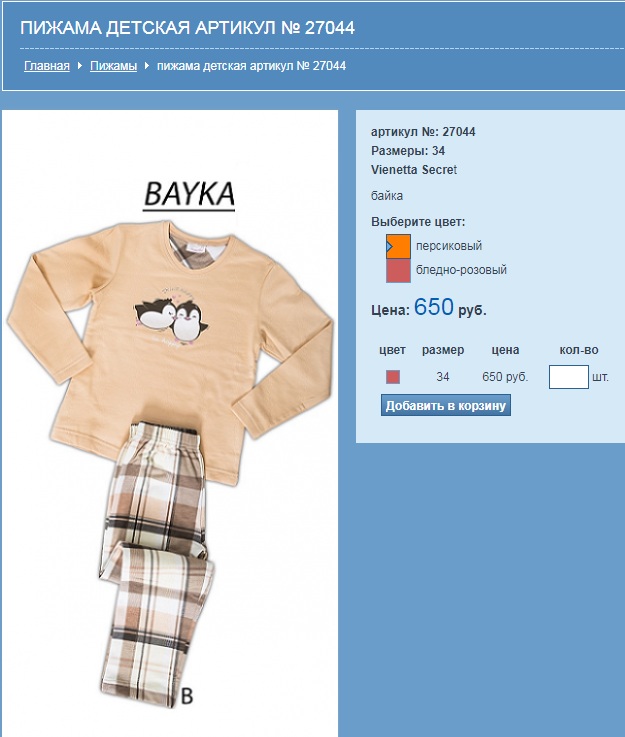Click the бледно-розовый color label

point(461,270)
